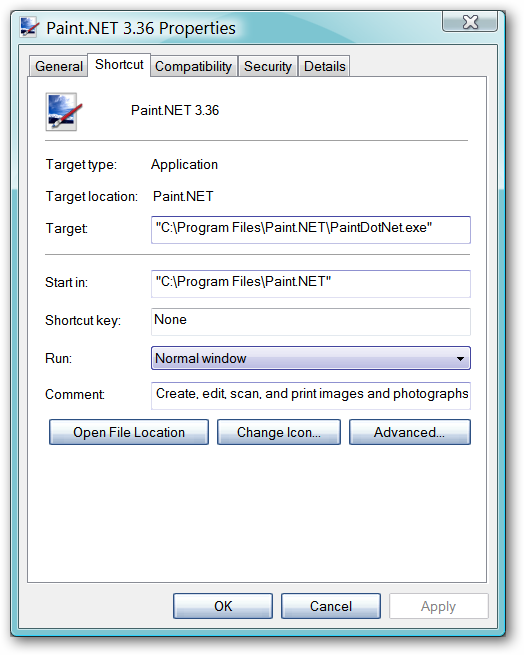Open the Change Icon dialog

point(279,432)
